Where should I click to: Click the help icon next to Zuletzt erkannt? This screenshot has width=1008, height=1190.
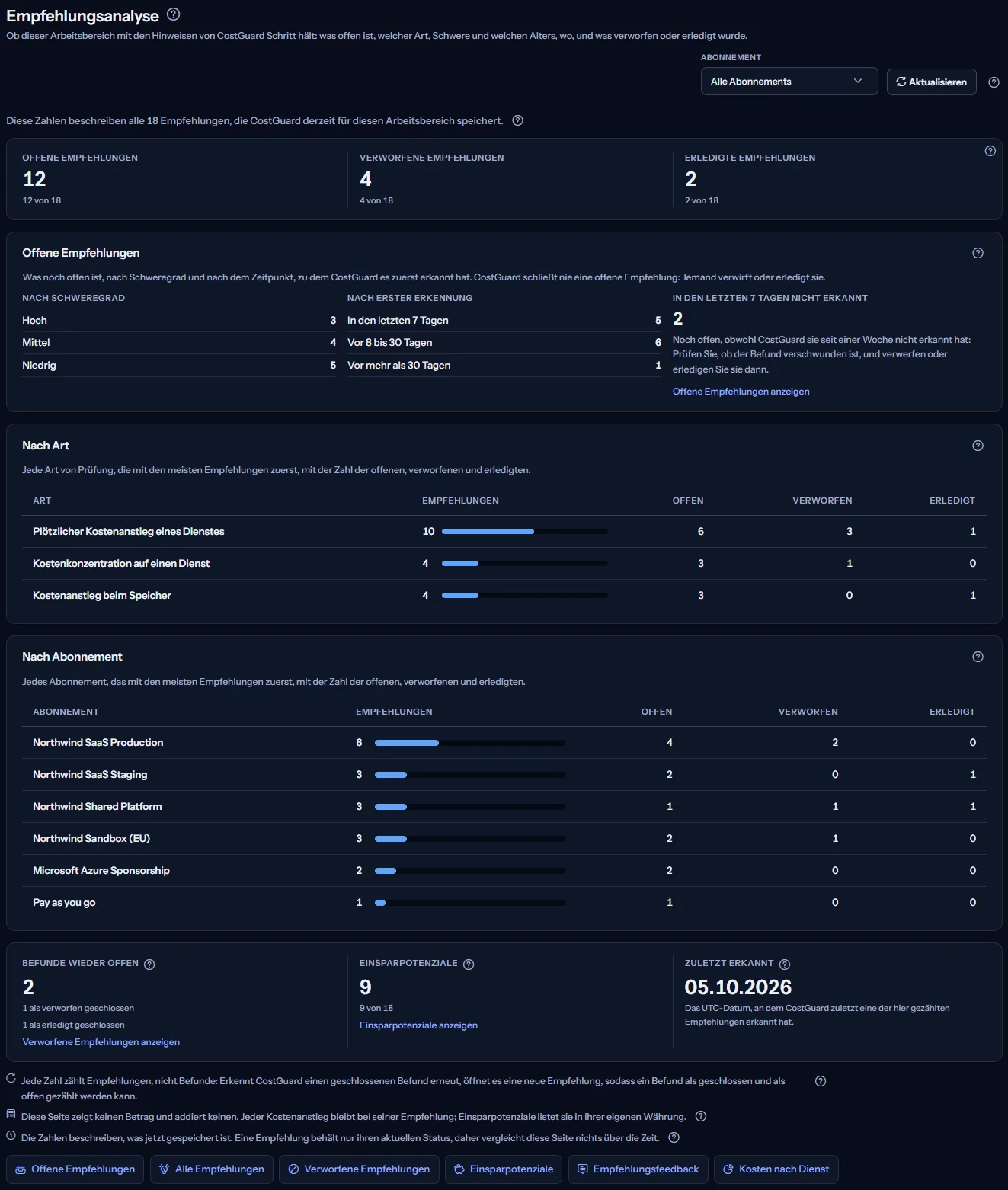tap(784, 964)
